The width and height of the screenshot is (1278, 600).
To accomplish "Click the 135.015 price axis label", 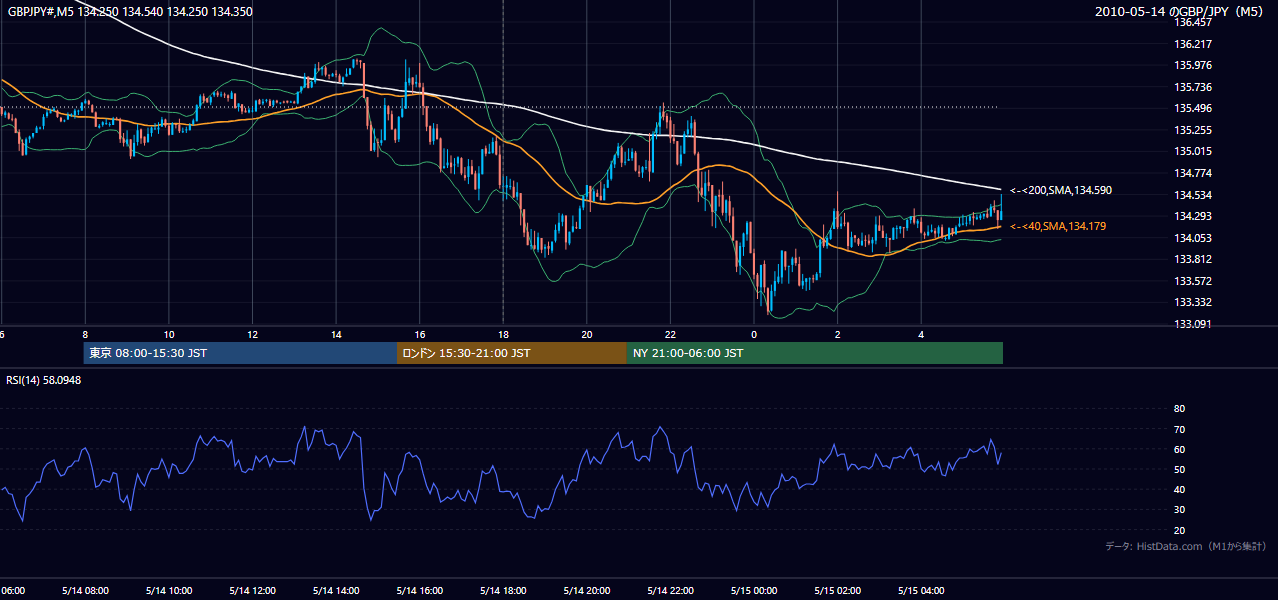I will 1193,152.
